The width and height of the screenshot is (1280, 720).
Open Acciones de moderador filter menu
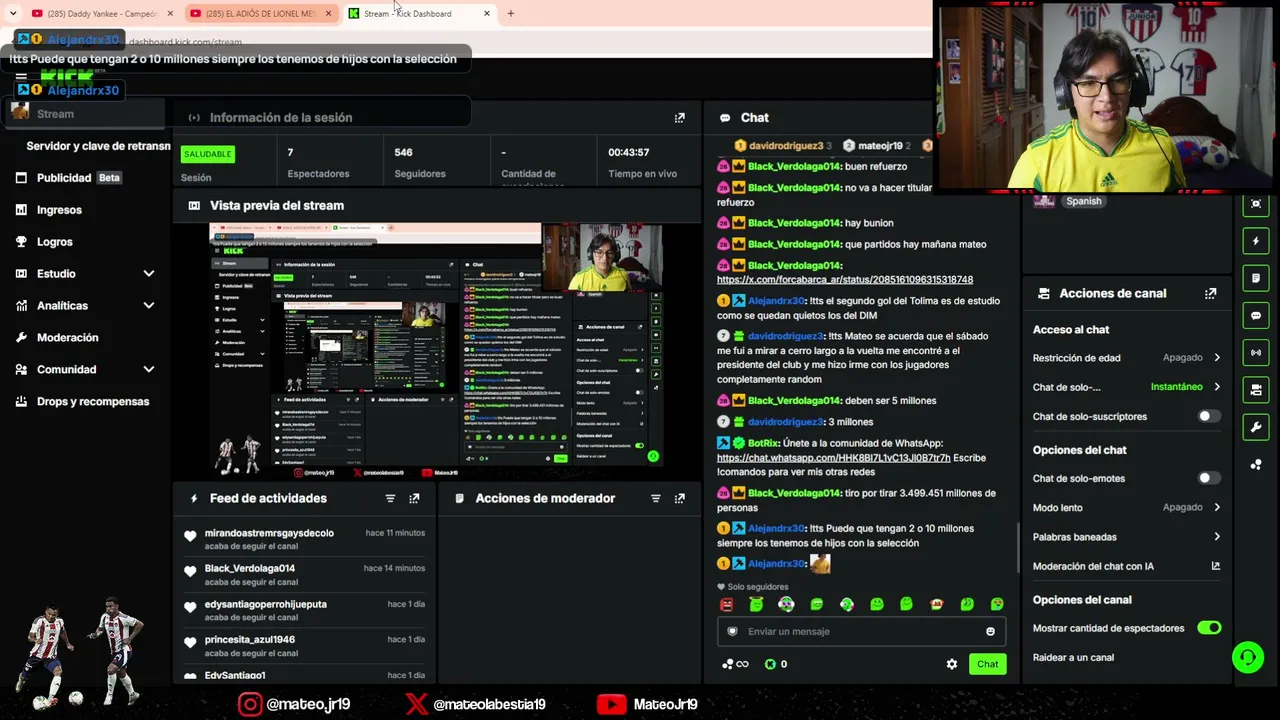656,498
